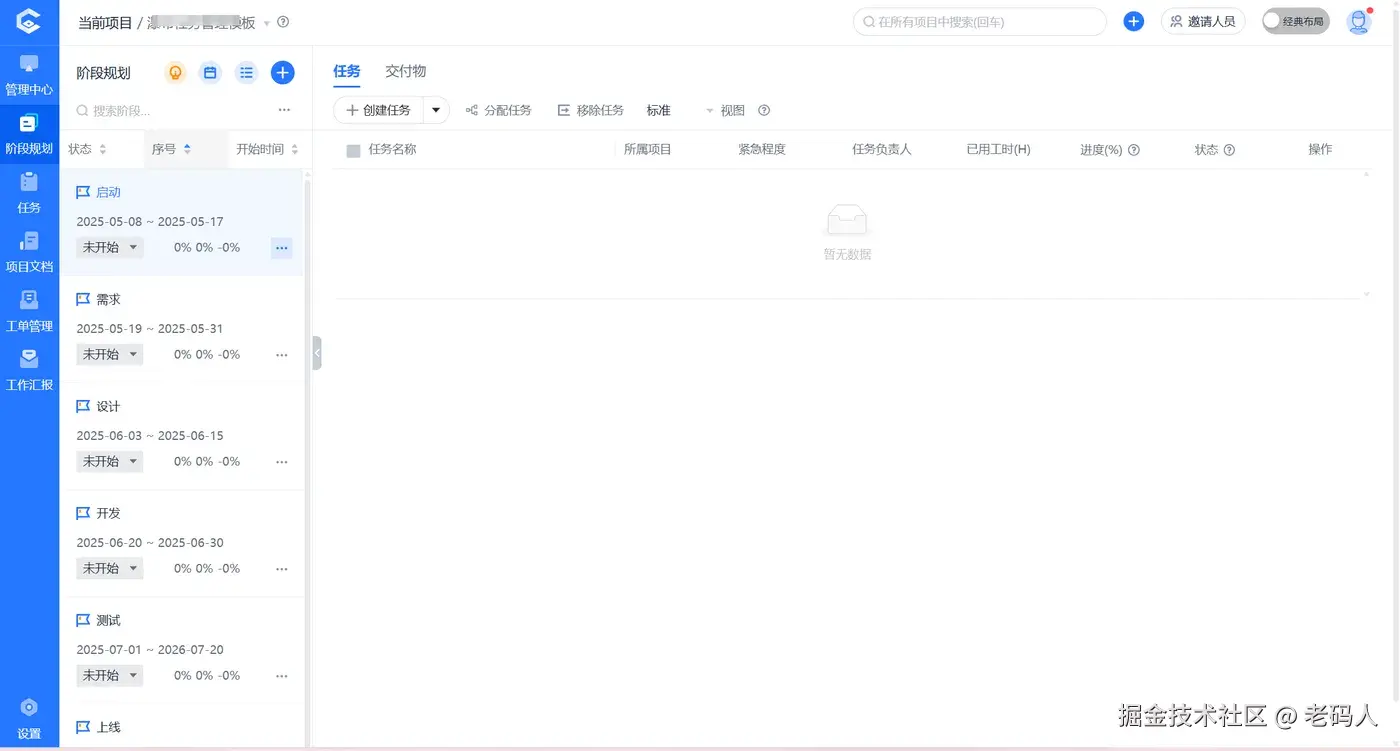This screenshot has height=751, width=1400.
Task: Select 阶段规划 sidebar icon
Action: 29,135
